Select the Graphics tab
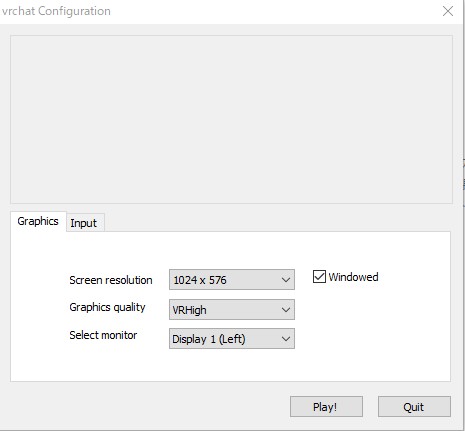This screenshot has width=465, height=431. (38, 221)
